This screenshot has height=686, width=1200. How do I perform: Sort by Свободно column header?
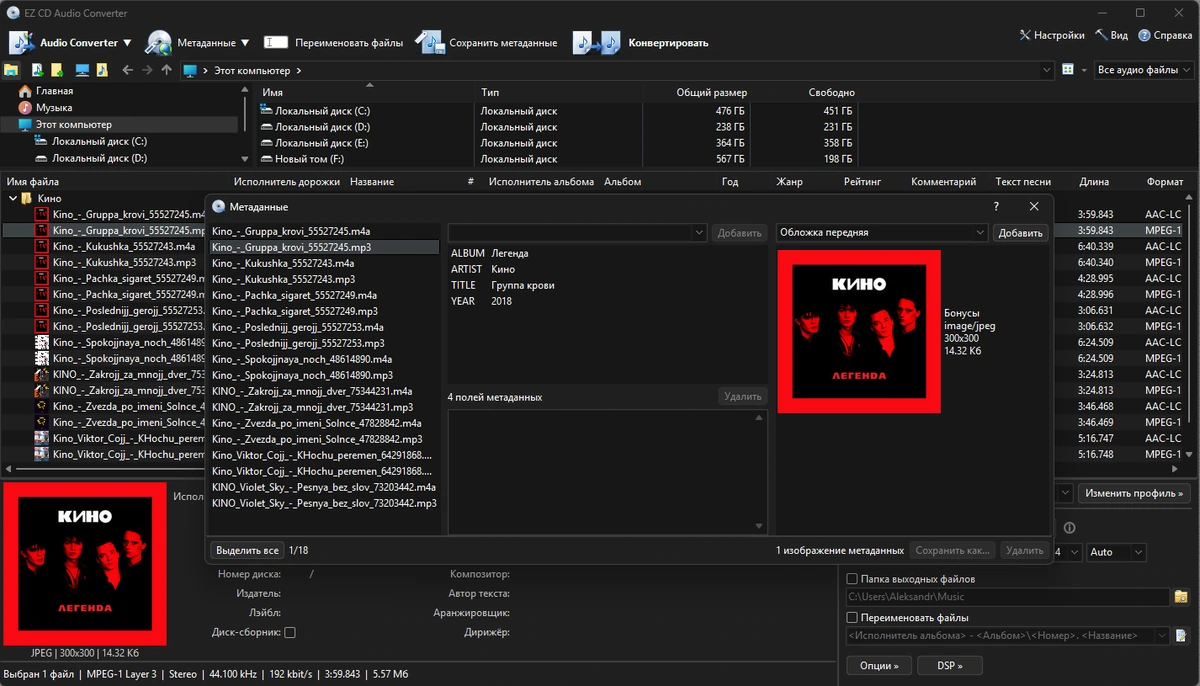tap(831, 92)
